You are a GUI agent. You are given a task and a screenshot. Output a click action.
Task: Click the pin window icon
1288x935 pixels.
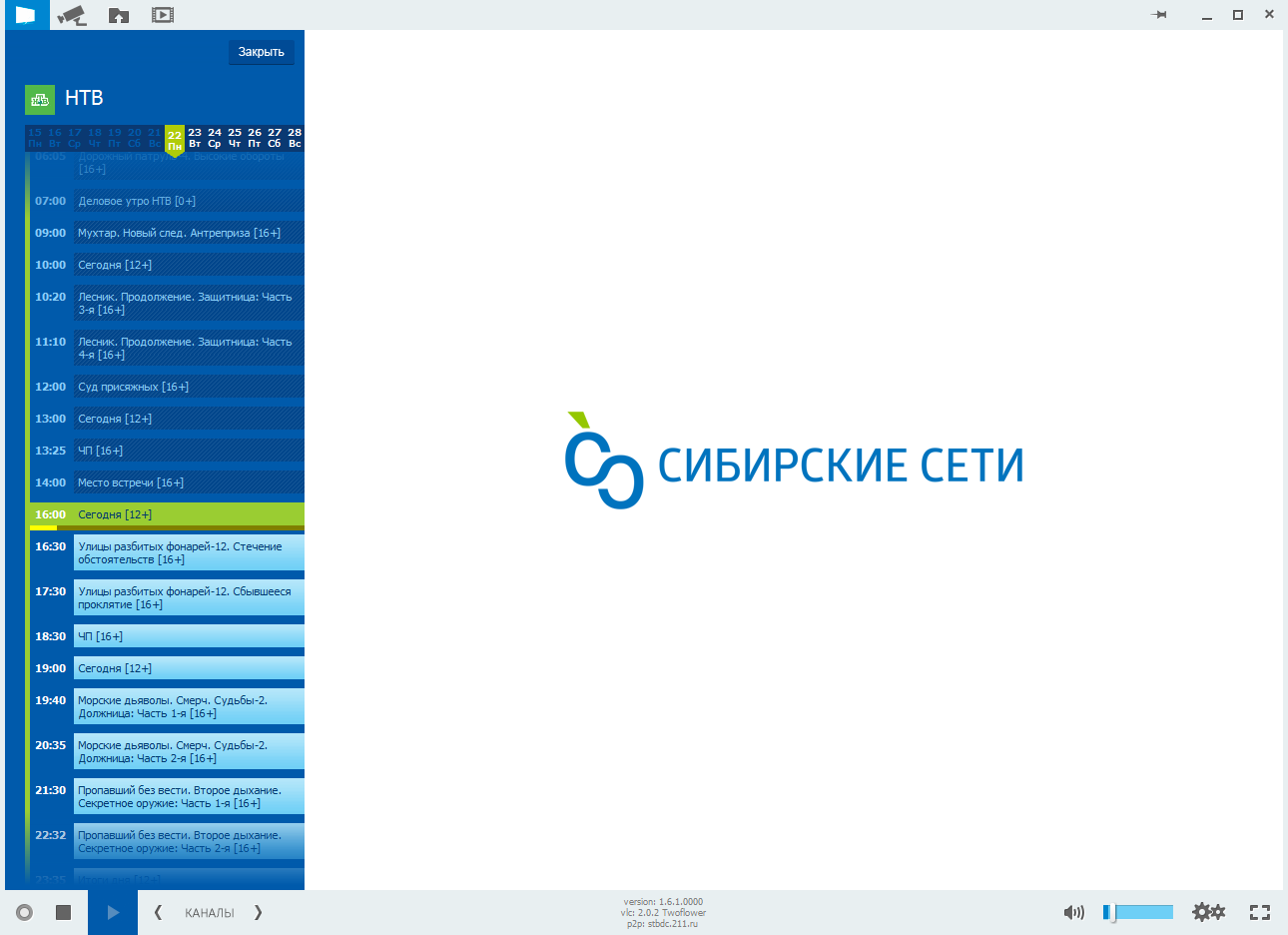click(x=1159, y=15)
